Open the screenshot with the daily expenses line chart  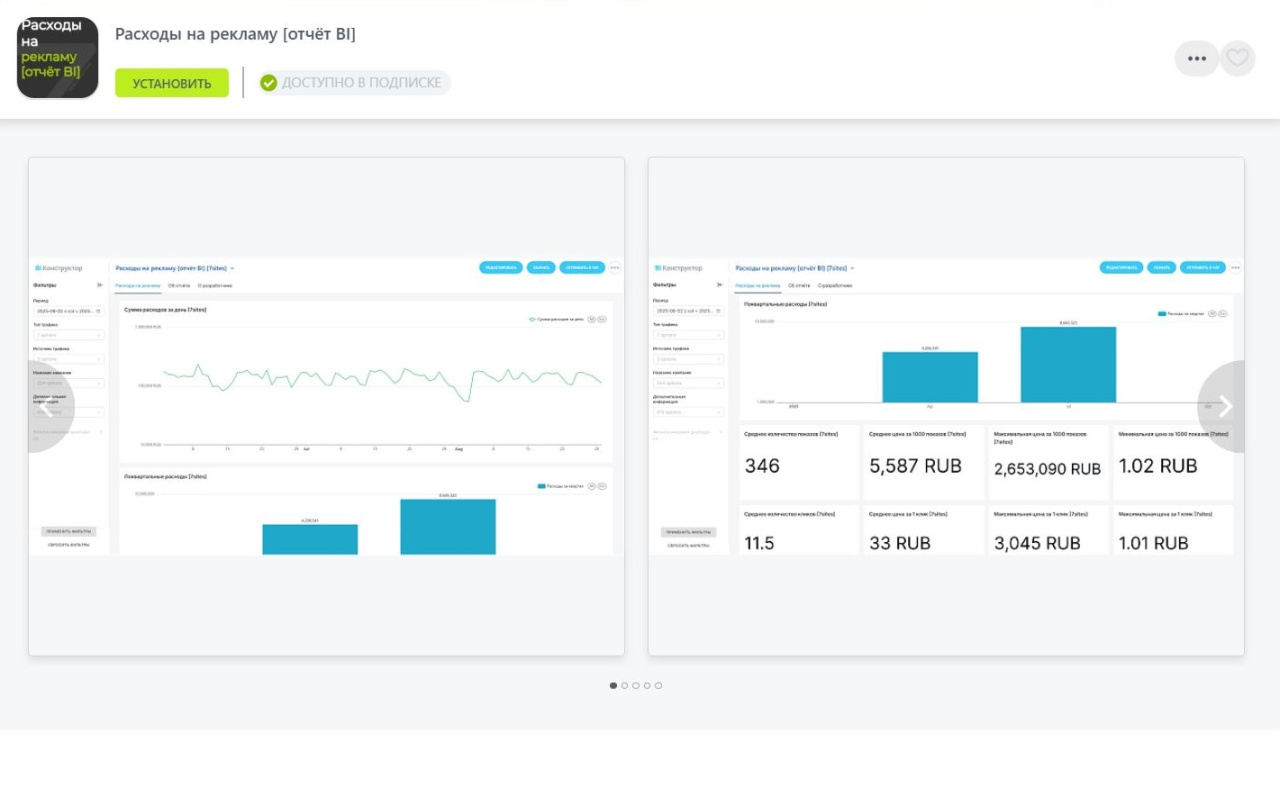pyautogui.click(x=326, y=407)
